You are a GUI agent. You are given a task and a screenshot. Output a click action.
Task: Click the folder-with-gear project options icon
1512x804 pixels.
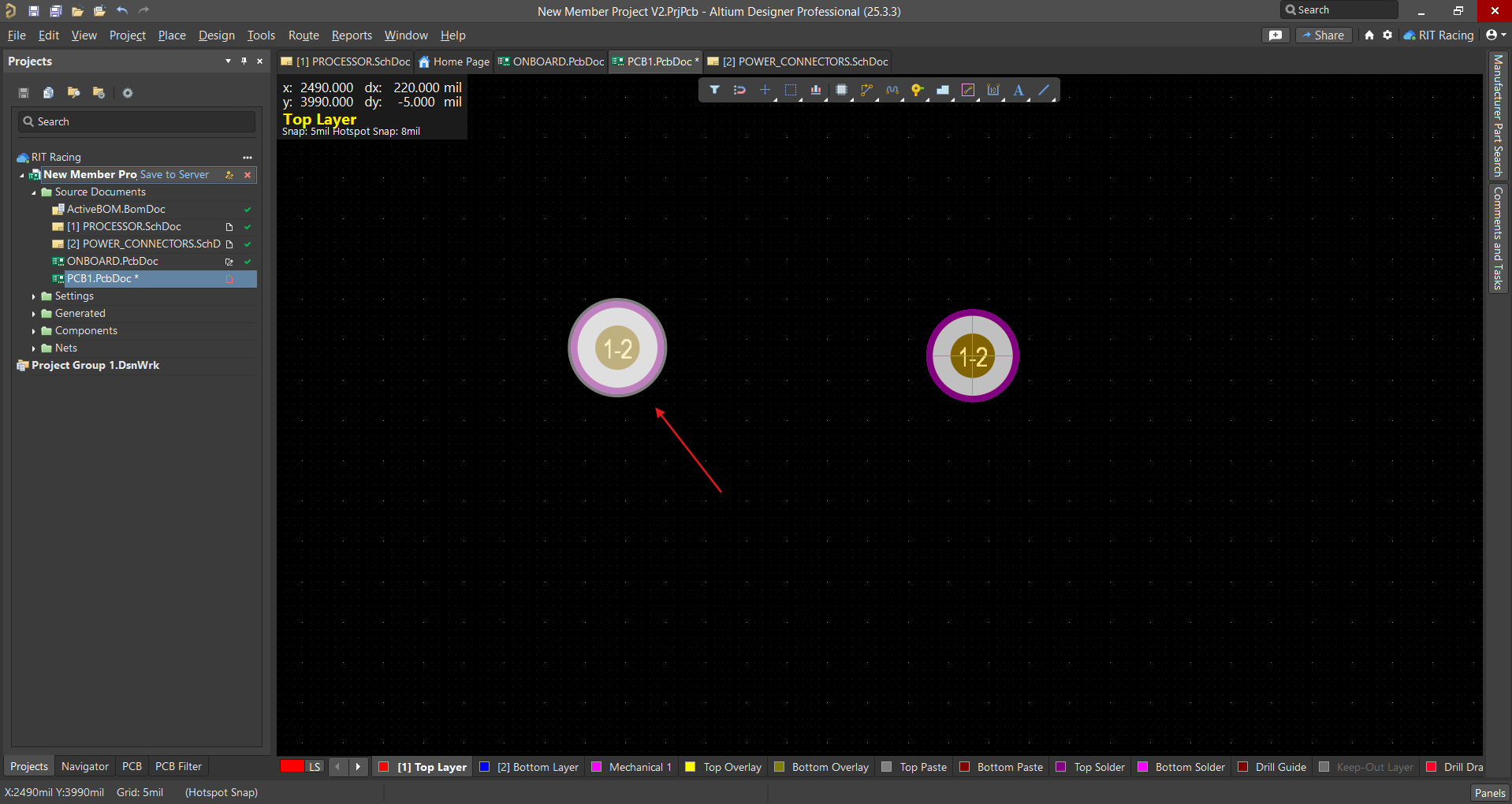pos(99,93)
